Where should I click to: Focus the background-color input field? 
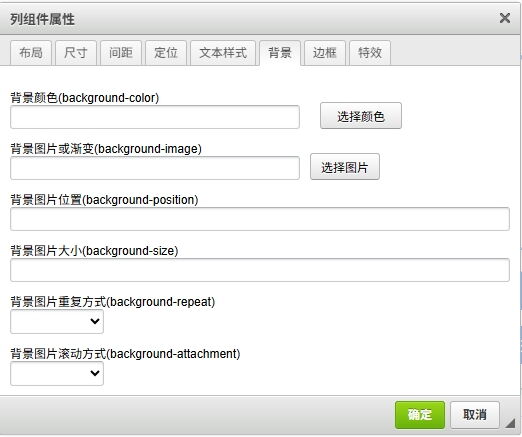155,117
